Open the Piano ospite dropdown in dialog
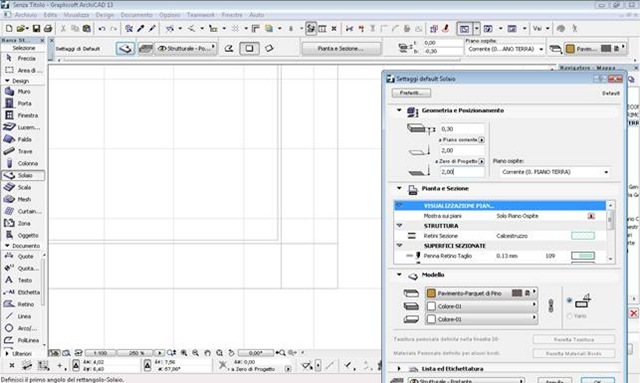The image size is (640, 383). tap(556, 172)
